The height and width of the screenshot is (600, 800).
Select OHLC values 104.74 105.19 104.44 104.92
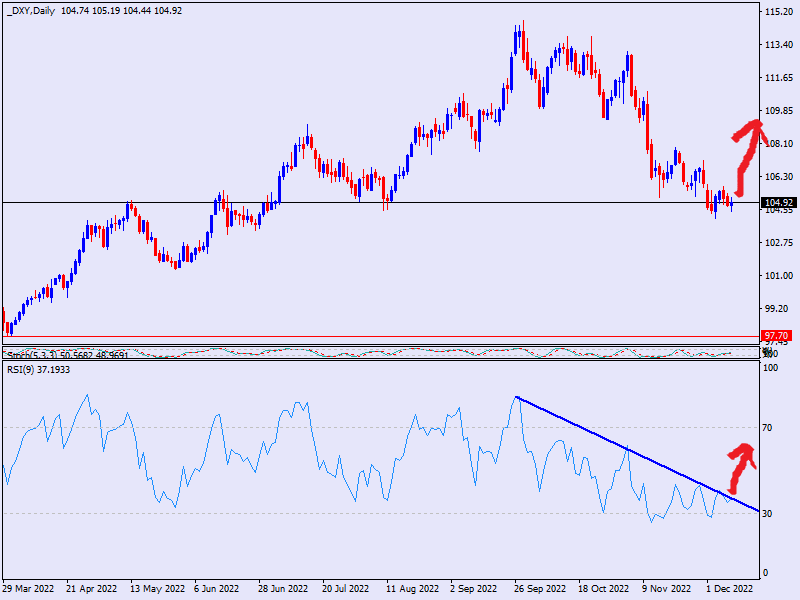[121, 11]
